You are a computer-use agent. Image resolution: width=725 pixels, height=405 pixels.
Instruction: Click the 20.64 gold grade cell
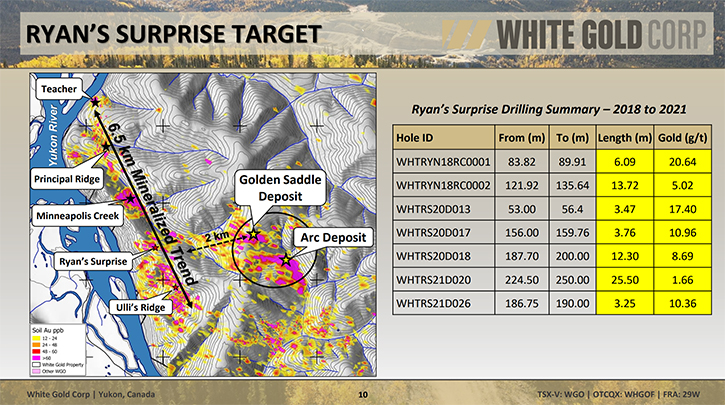[682, 162]
